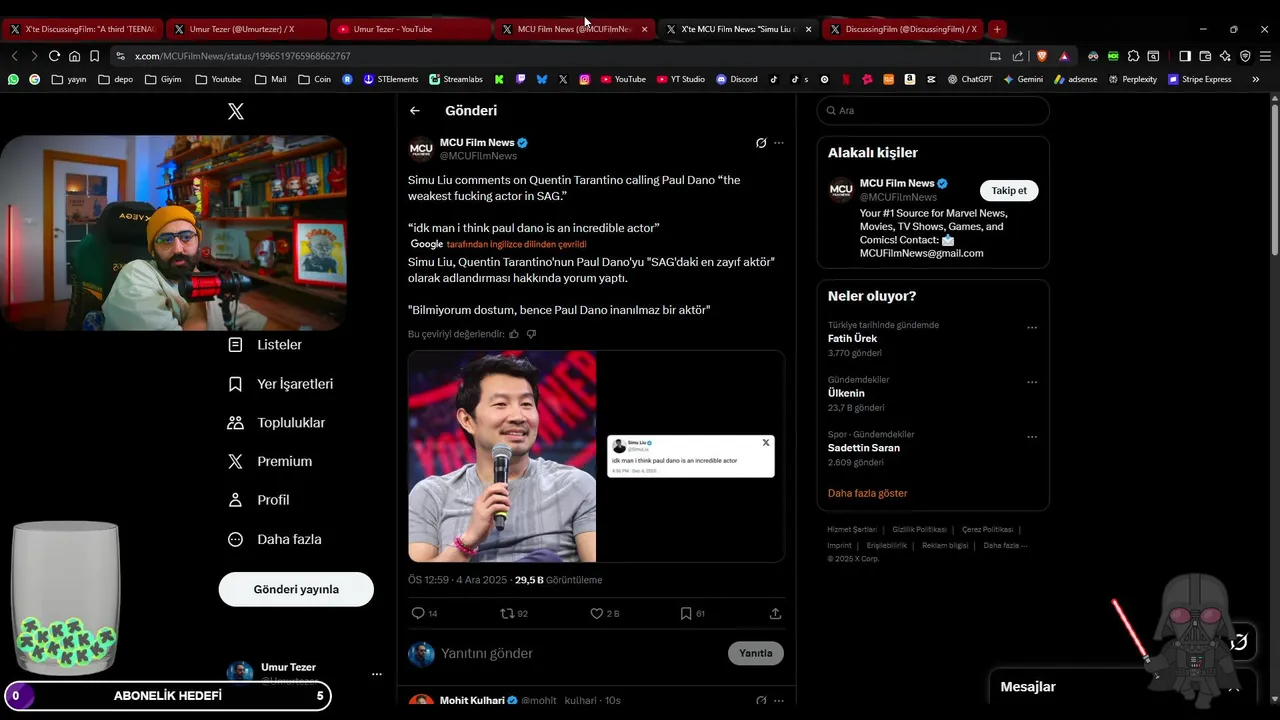Screen dimensions: 1280x720
Task: Bookmark this page using the toolbar icon
Action: [94, 56]
